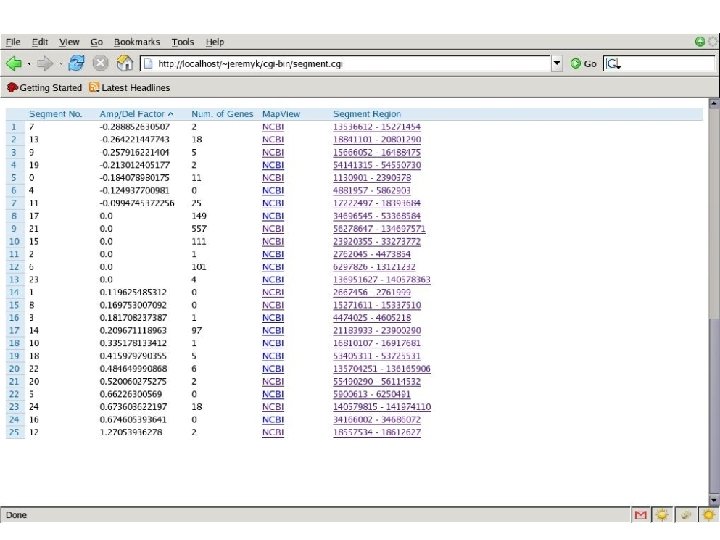720x540 pixels.
Task: Click the sun icon next to Gmail icon
Action: (662, 515)
